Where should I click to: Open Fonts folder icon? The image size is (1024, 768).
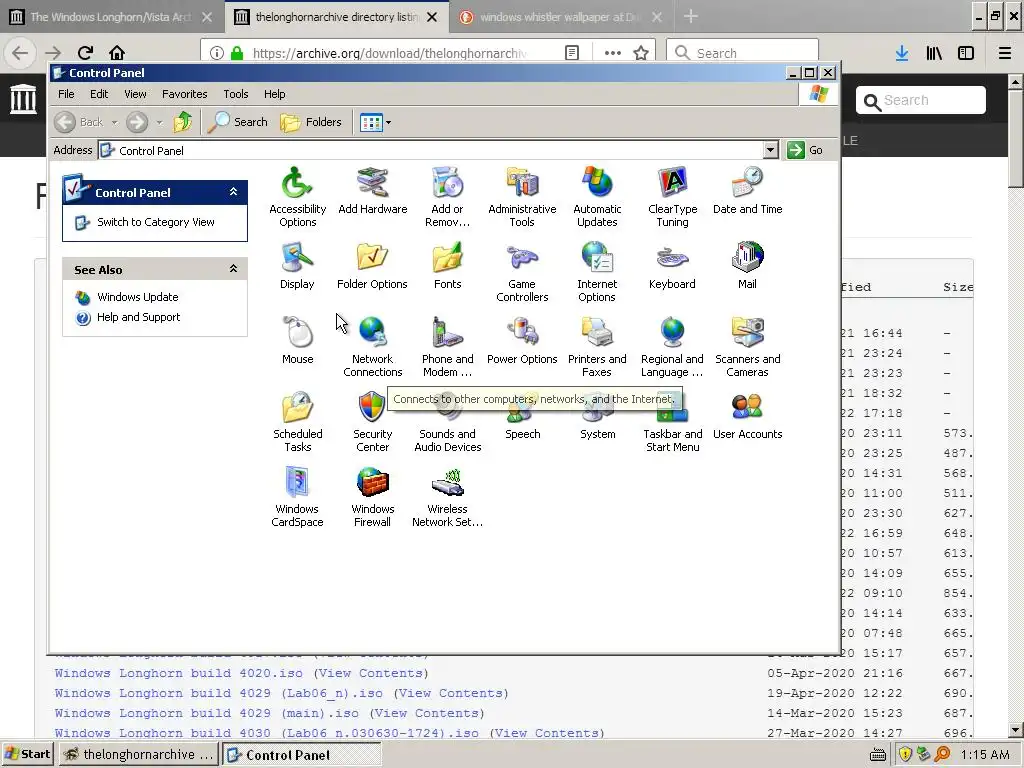pos(447,266)
